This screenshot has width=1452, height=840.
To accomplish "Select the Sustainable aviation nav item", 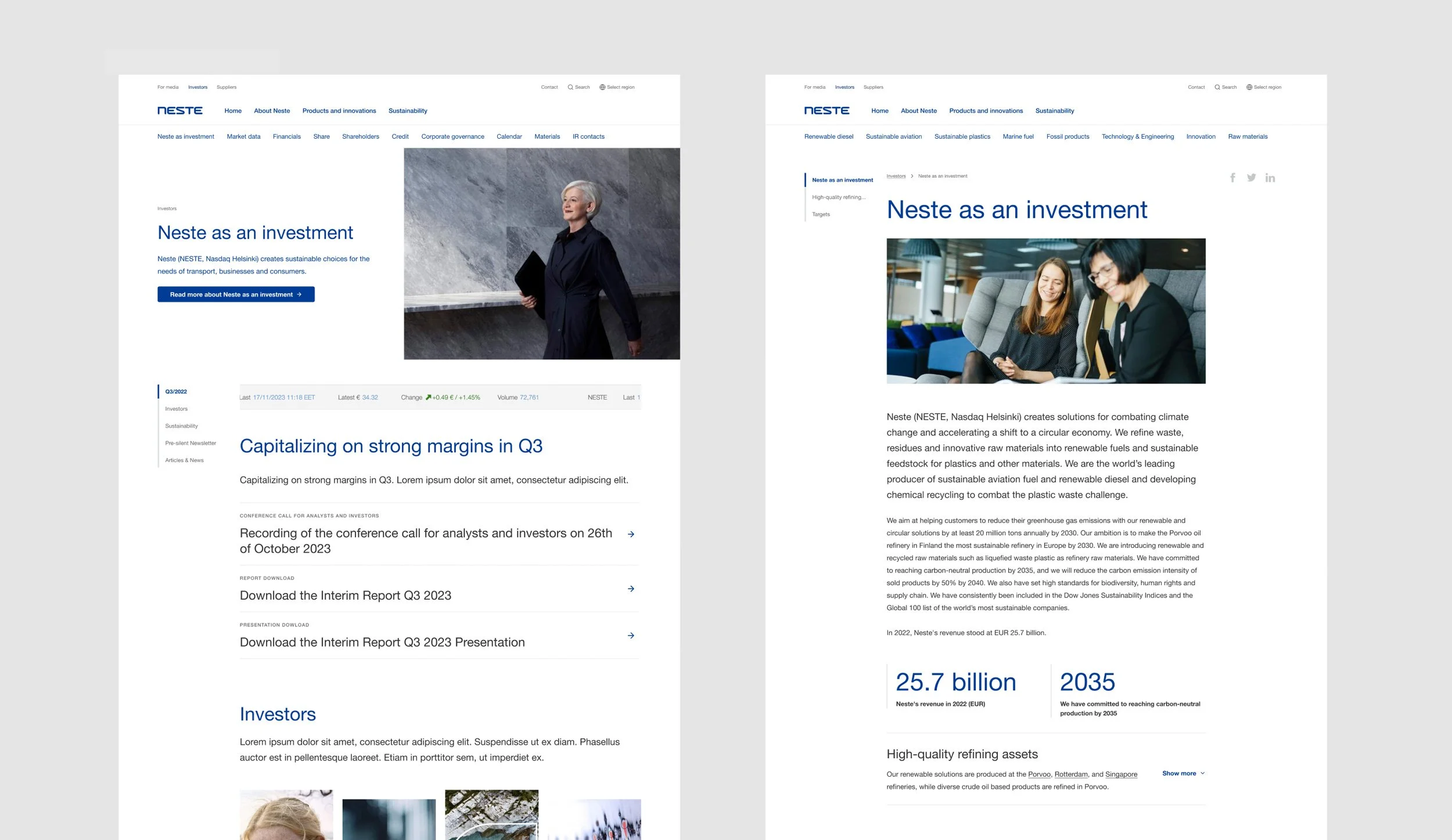I will [x=893, y=136].
